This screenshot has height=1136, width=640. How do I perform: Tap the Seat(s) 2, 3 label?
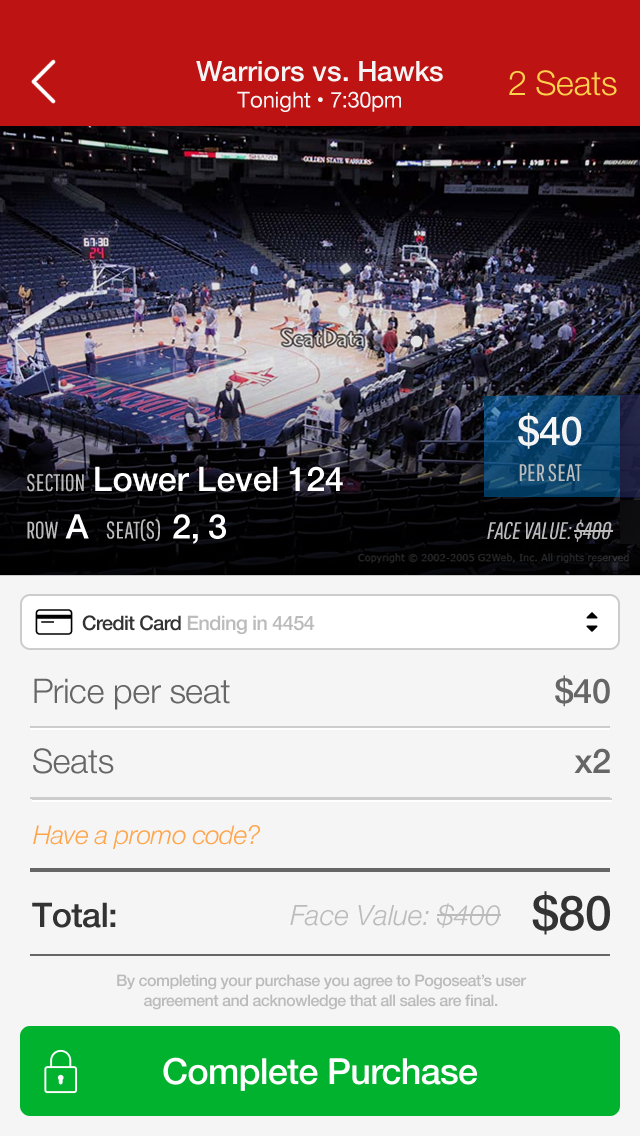click(x=166, y=529)
